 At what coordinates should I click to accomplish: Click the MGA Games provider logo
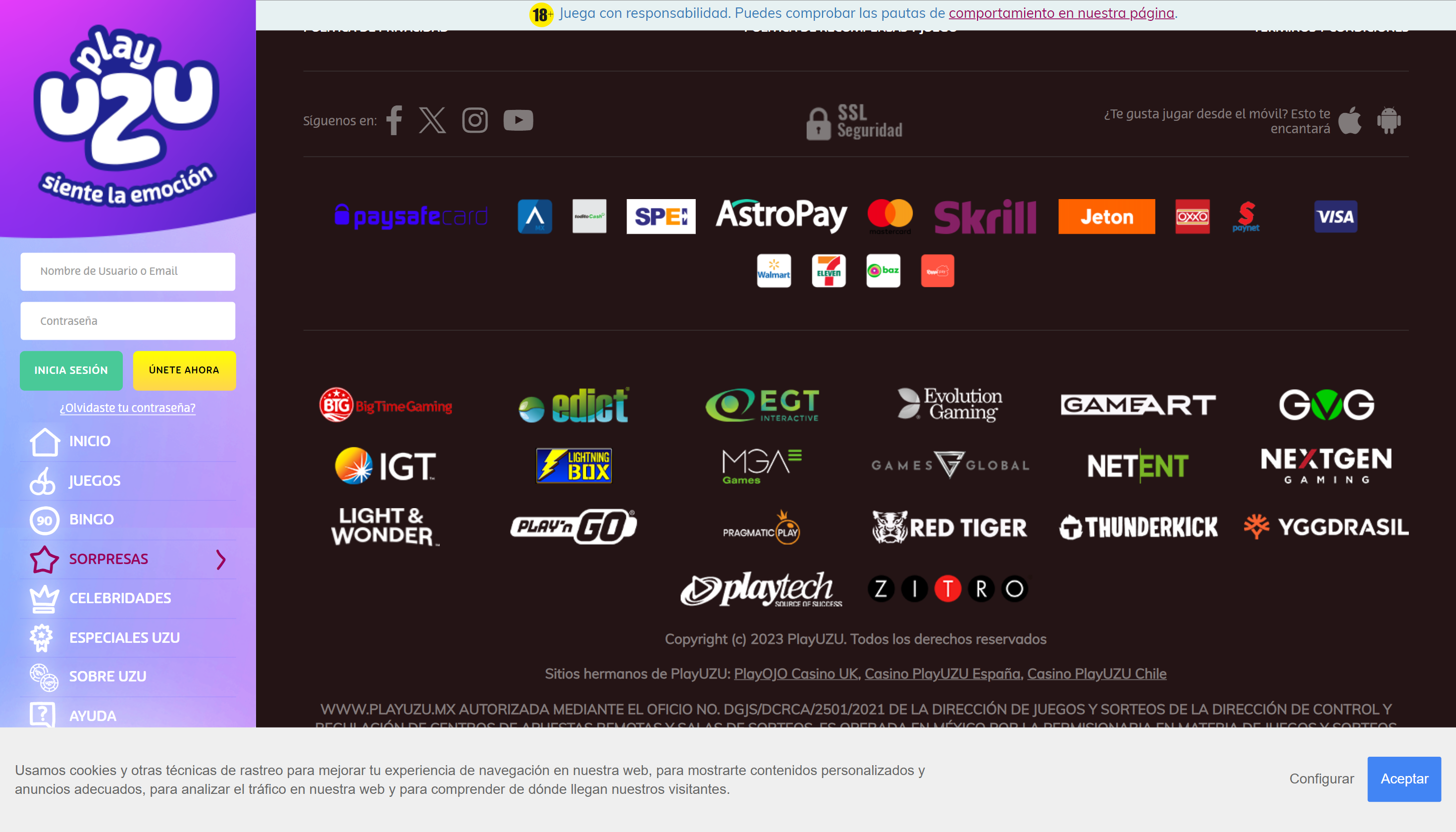tap(762, 467)
